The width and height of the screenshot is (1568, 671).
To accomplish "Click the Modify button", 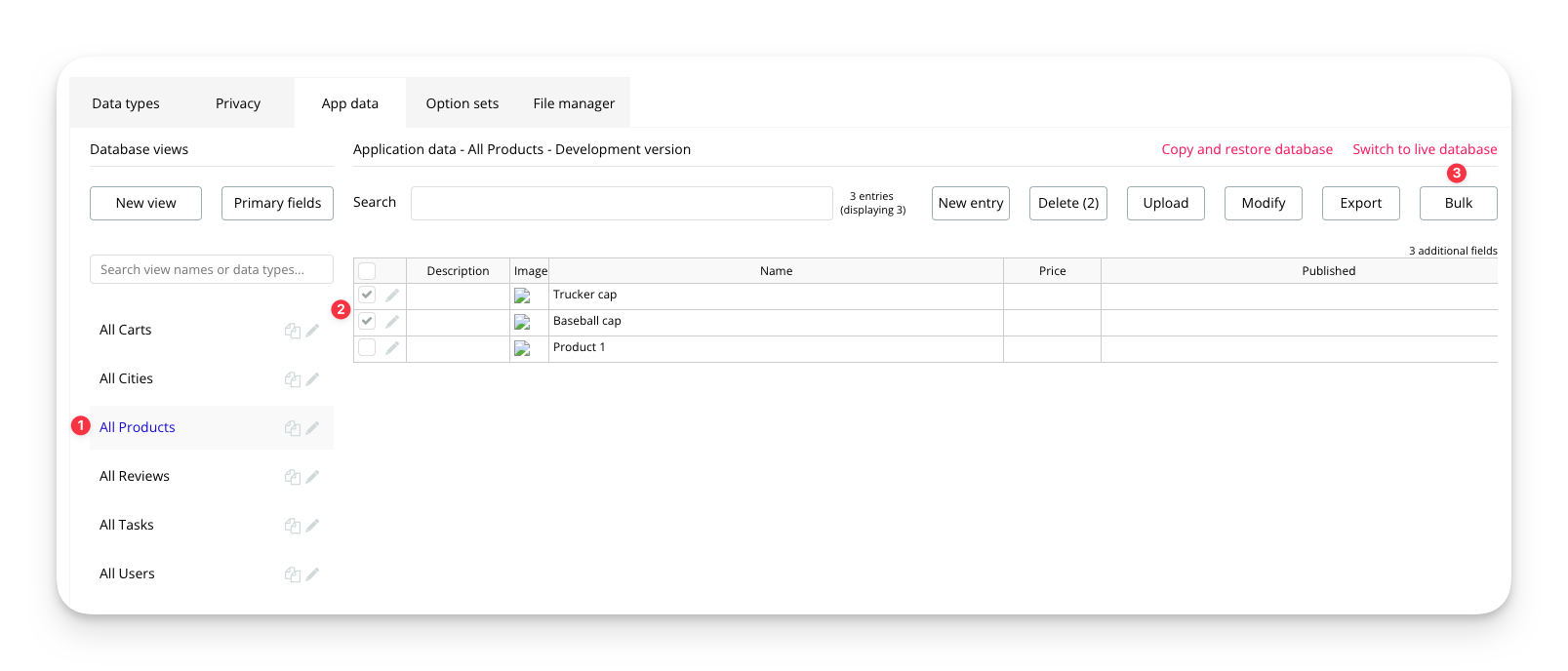I will pos(1264,203).
